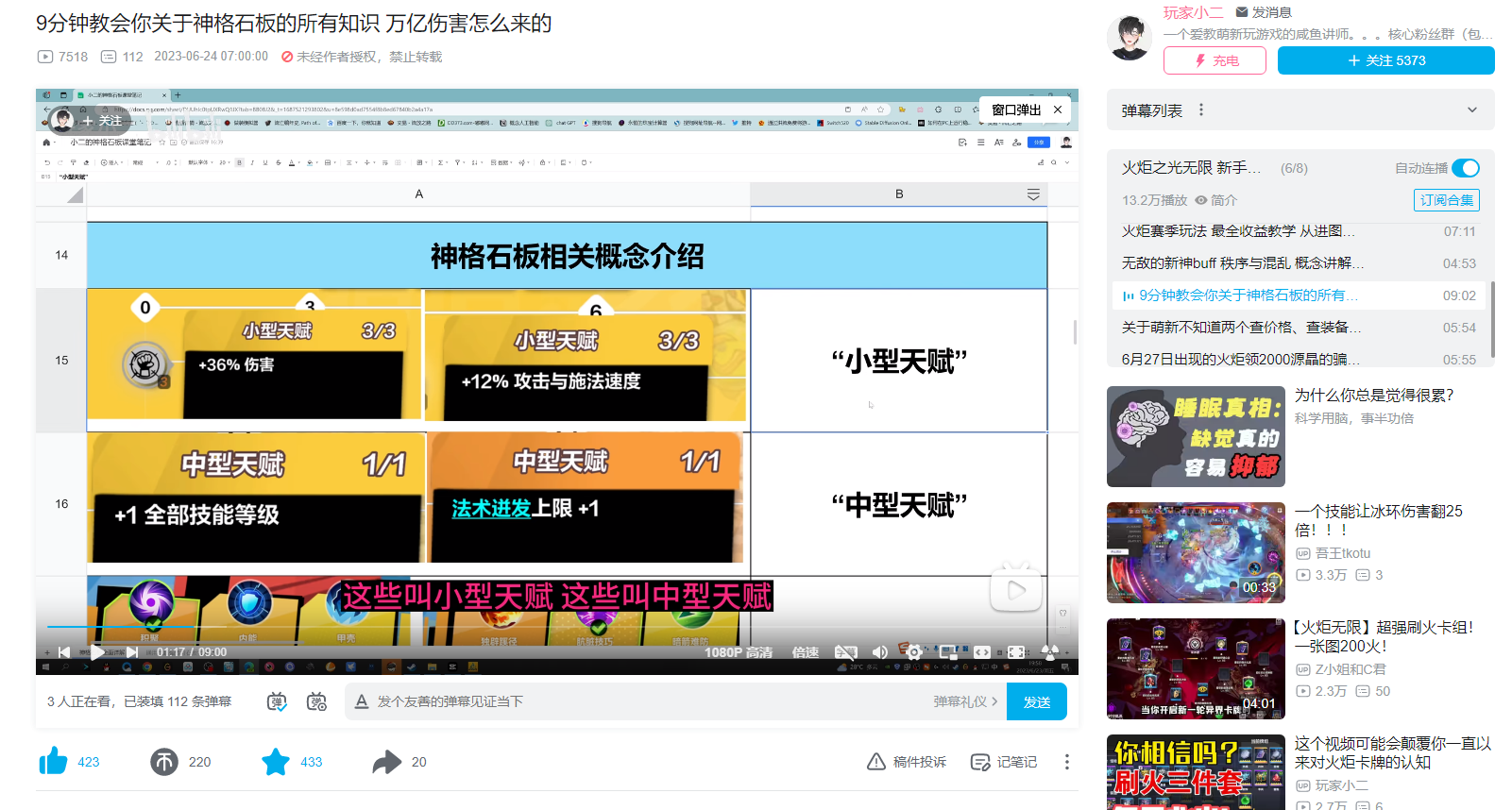
Task: Share the video with arrow icon
Action: (x=387, y=761)
